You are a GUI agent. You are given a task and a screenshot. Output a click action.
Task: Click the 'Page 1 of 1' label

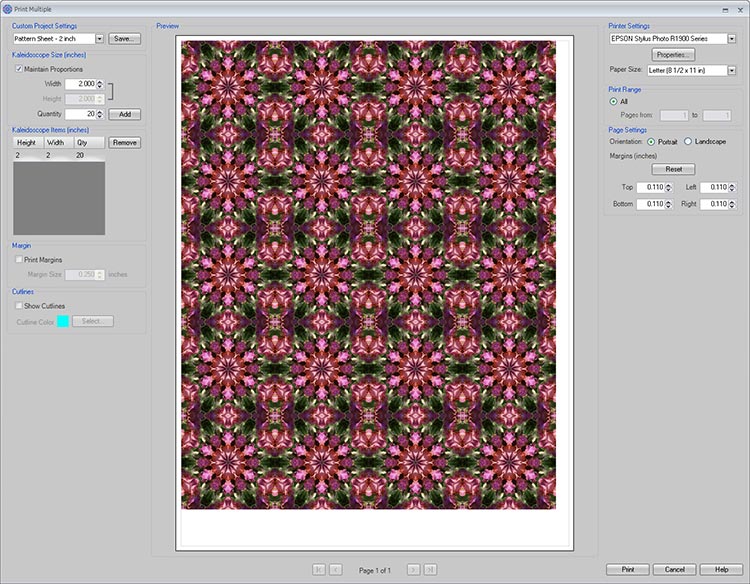coord(375,570)
